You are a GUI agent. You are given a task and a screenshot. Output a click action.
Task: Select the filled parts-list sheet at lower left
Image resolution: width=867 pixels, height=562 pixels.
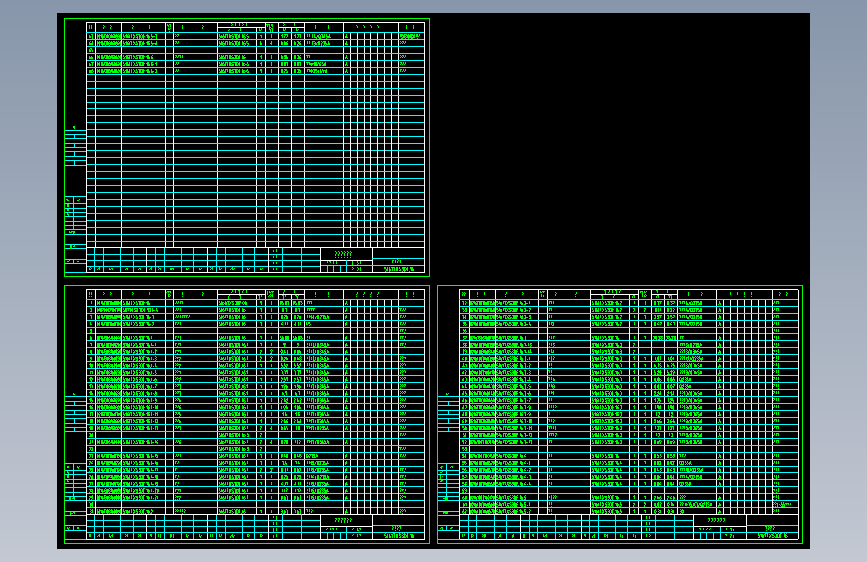click(247, 415)
